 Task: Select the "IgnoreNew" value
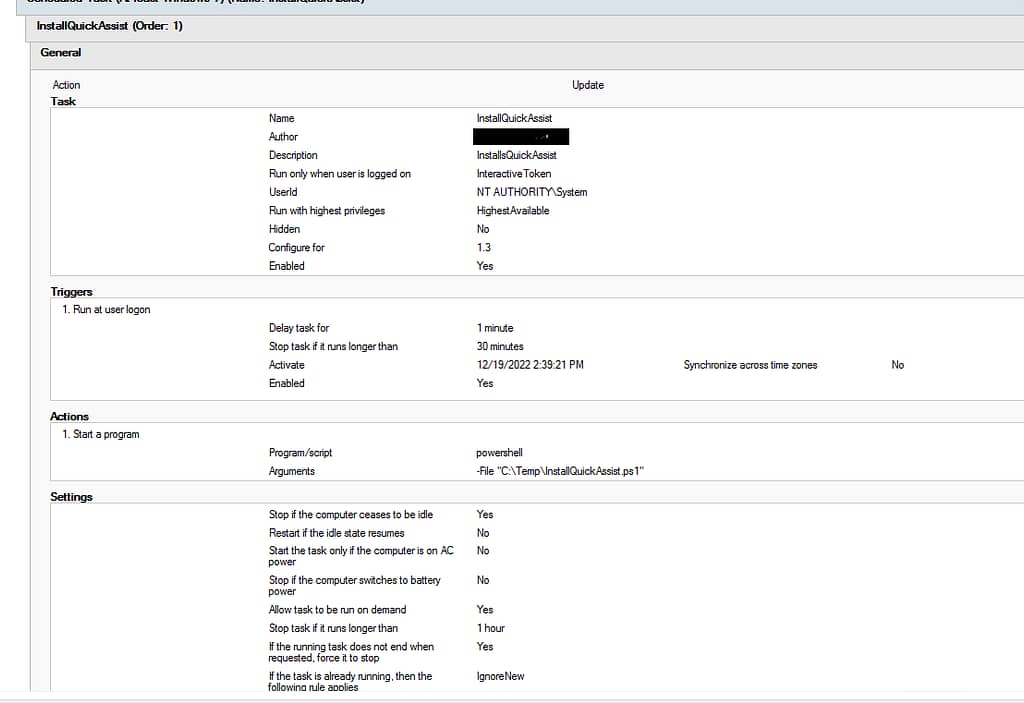pyautogui.click(x=500, y=676)
